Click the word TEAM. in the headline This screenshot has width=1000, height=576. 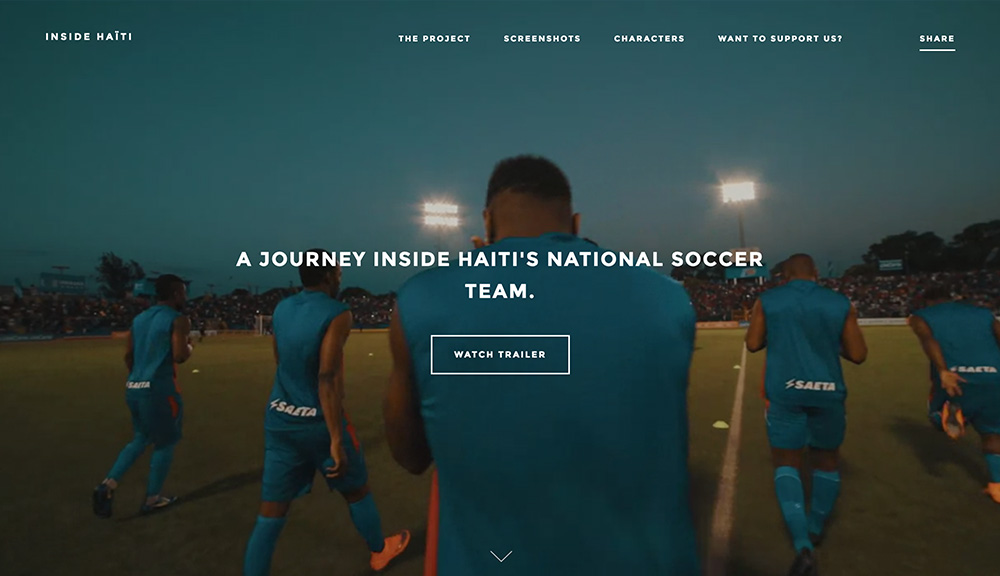[x=499, y=292]
